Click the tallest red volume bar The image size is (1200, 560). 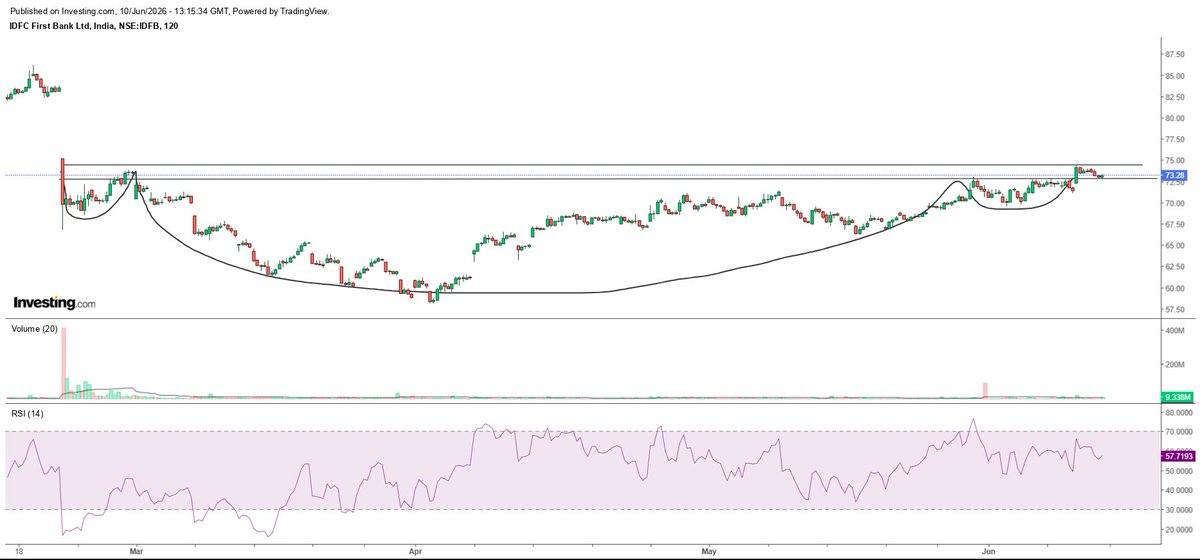pos(63,363)
